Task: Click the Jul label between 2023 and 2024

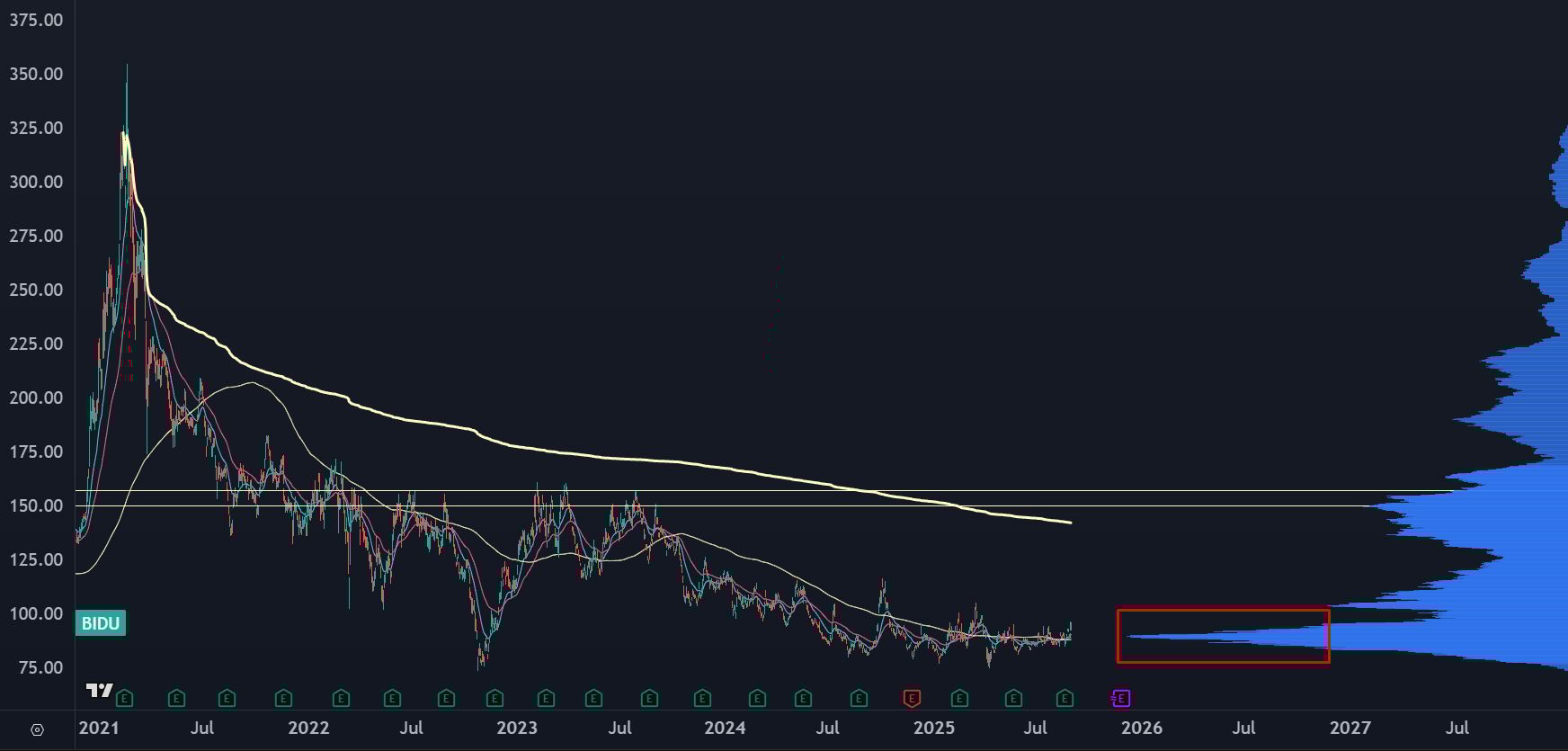Action: point(619,728)
